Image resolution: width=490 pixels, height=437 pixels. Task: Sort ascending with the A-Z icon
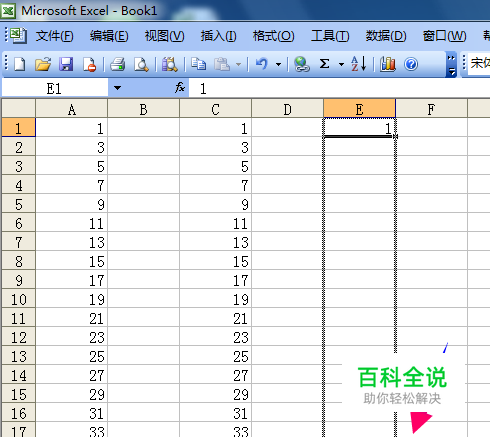tap(359, 64)
